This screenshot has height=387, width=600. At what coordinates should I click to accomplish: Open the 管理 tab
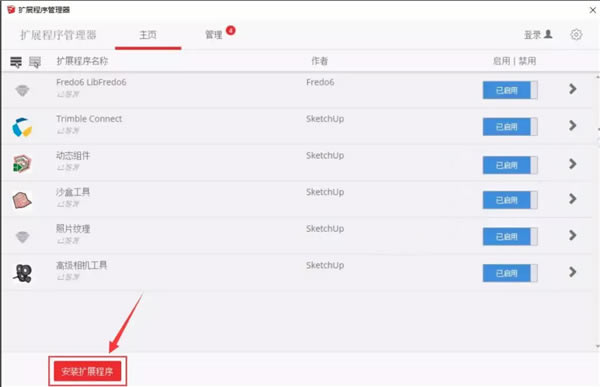214,35
